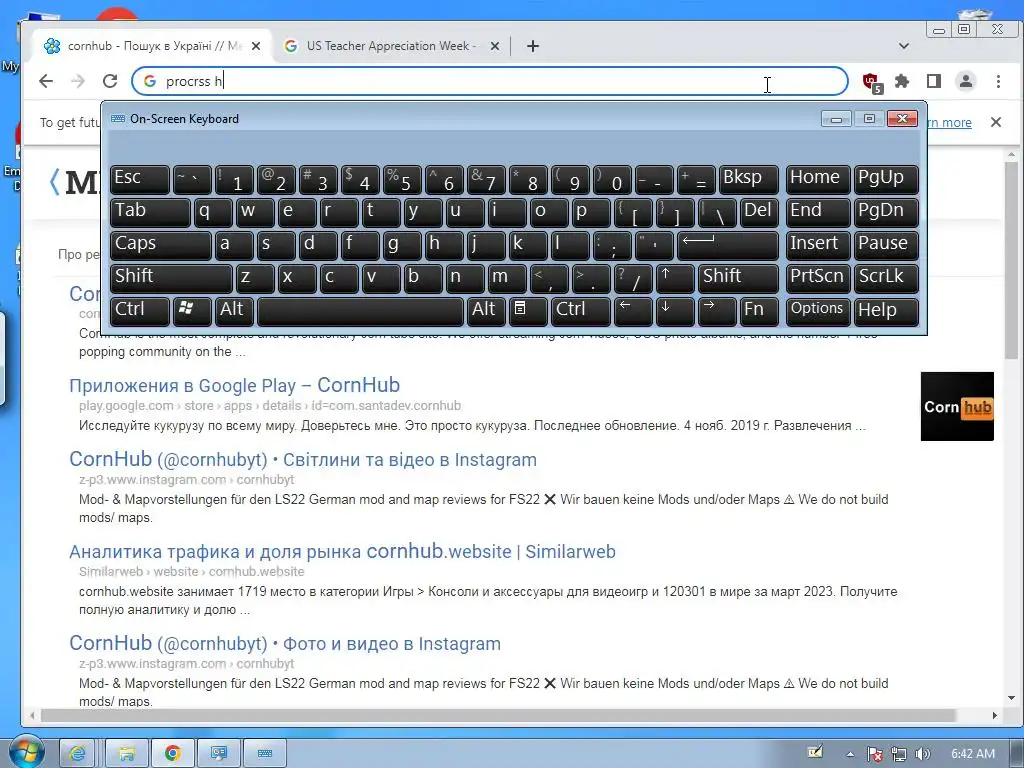Click the spacebar key

click(x=360, y=310)
